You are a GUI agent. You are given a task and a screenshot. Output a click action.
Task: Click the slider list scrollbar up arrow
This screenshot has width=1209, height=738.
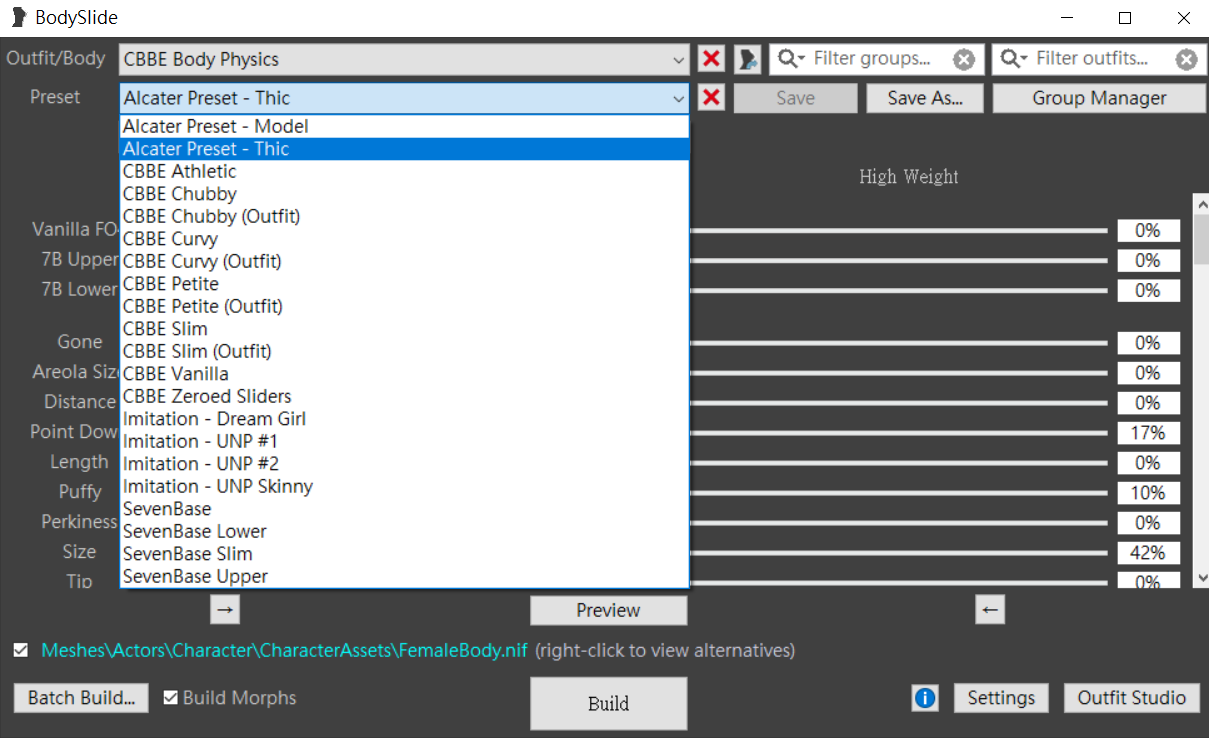(x=1201, y=204)
